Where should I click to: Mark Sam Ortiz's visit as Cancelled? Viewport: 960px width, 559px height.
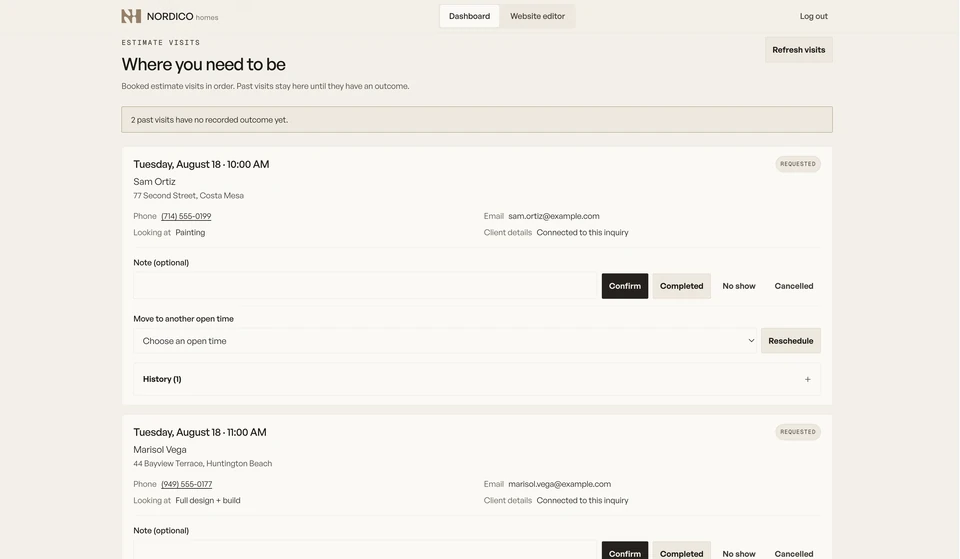tap(793, 286)
